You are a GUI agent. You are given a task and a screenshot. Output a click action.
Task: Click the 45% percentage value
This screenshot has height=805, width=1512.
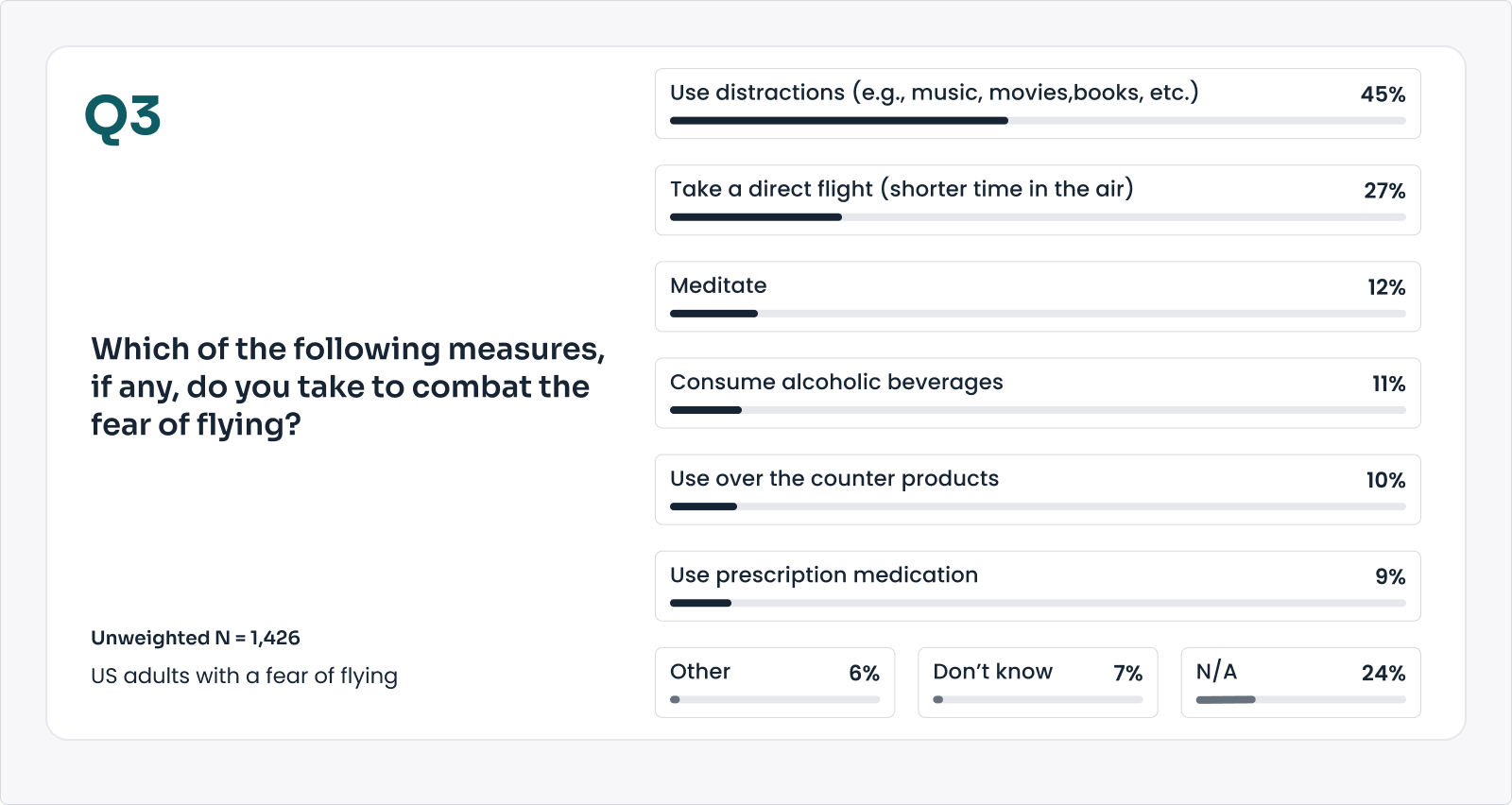coord(1383,94)
